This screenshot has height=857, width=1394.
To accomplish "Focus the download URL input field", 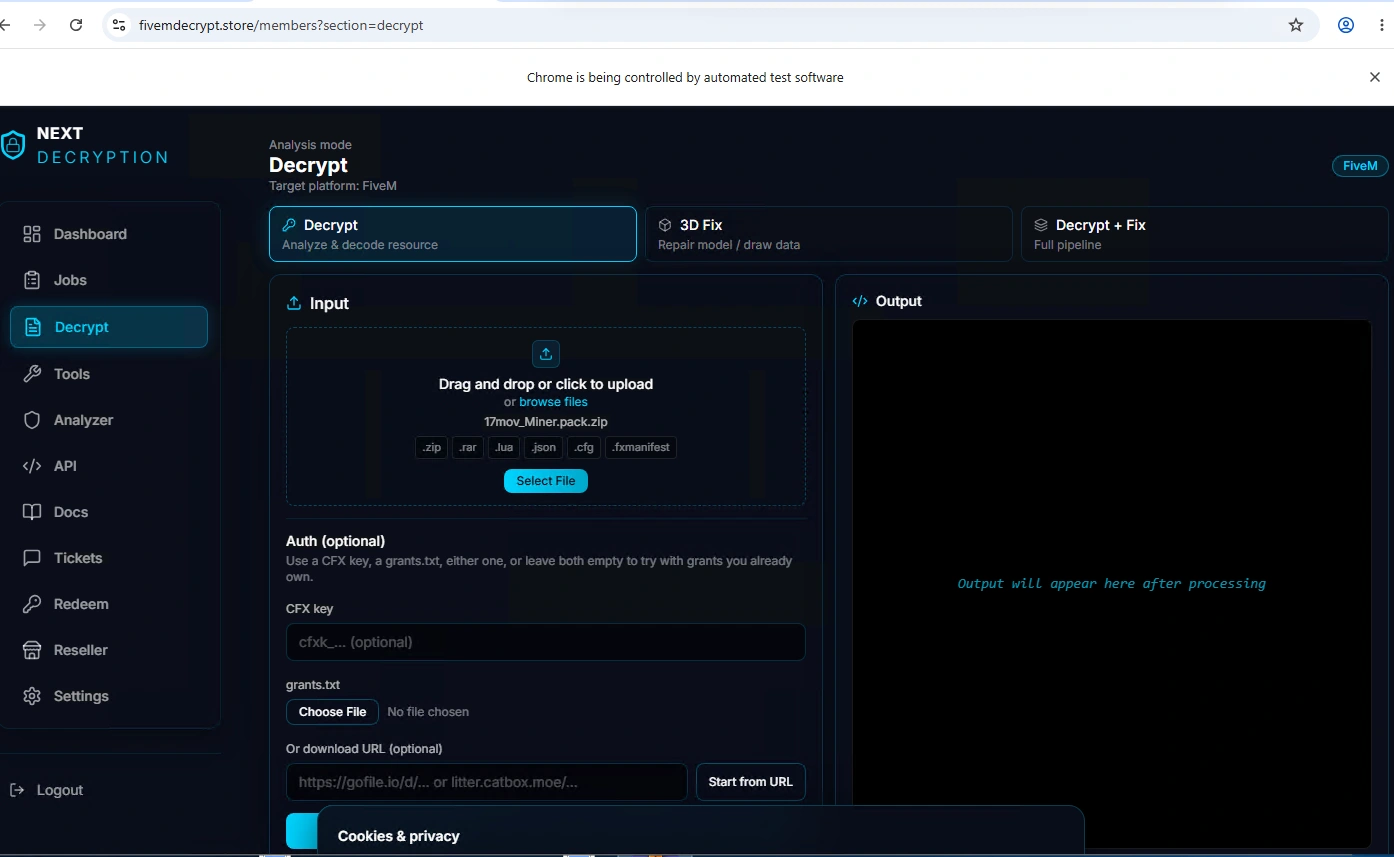I will coord(487,782).
